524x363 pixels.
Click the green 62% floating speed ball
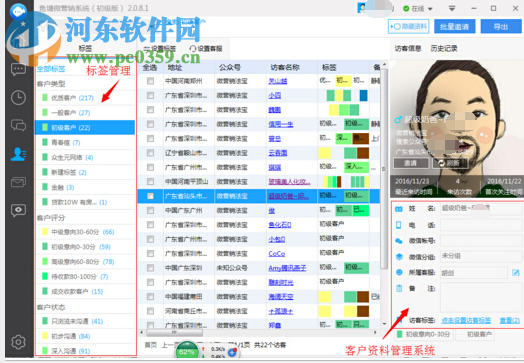point(186,352)
